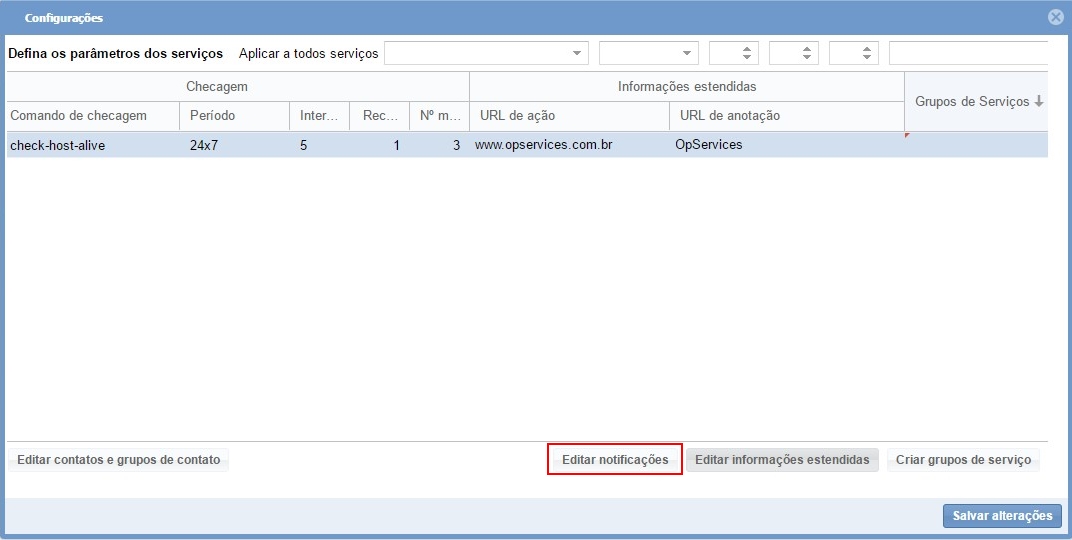
Task: Save changes with Salvar alterações
Action: tap(1002, 516)
